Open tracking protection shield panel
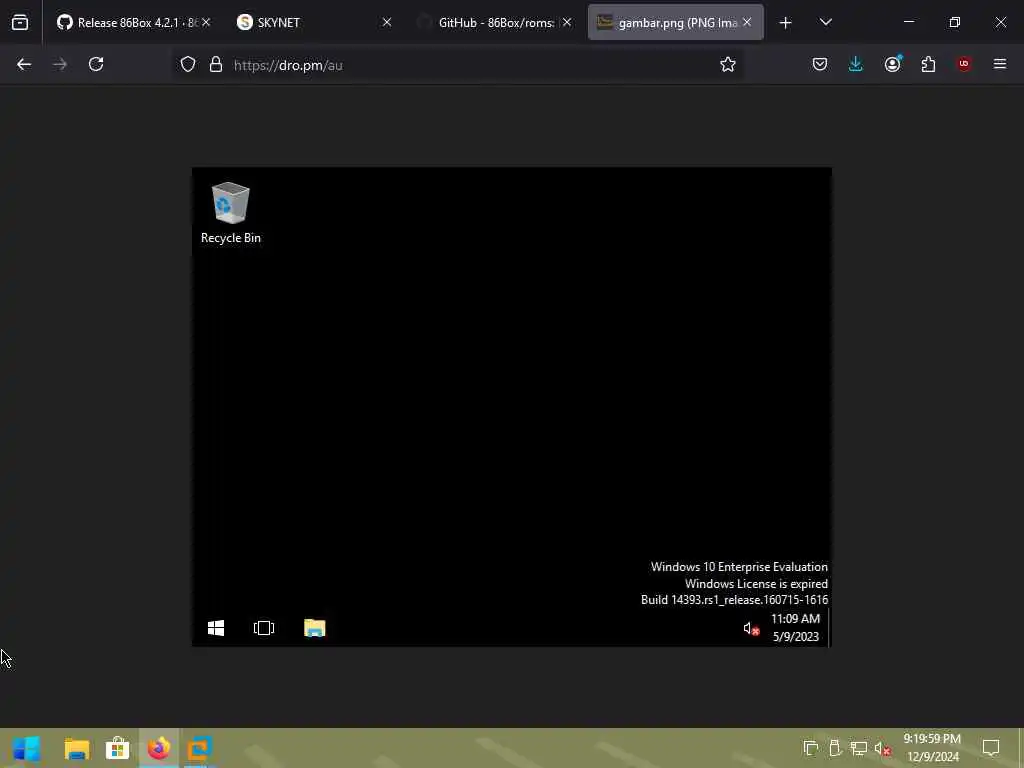The height and width of the screenshot is (768, 1024). click(x=188, y=65)
